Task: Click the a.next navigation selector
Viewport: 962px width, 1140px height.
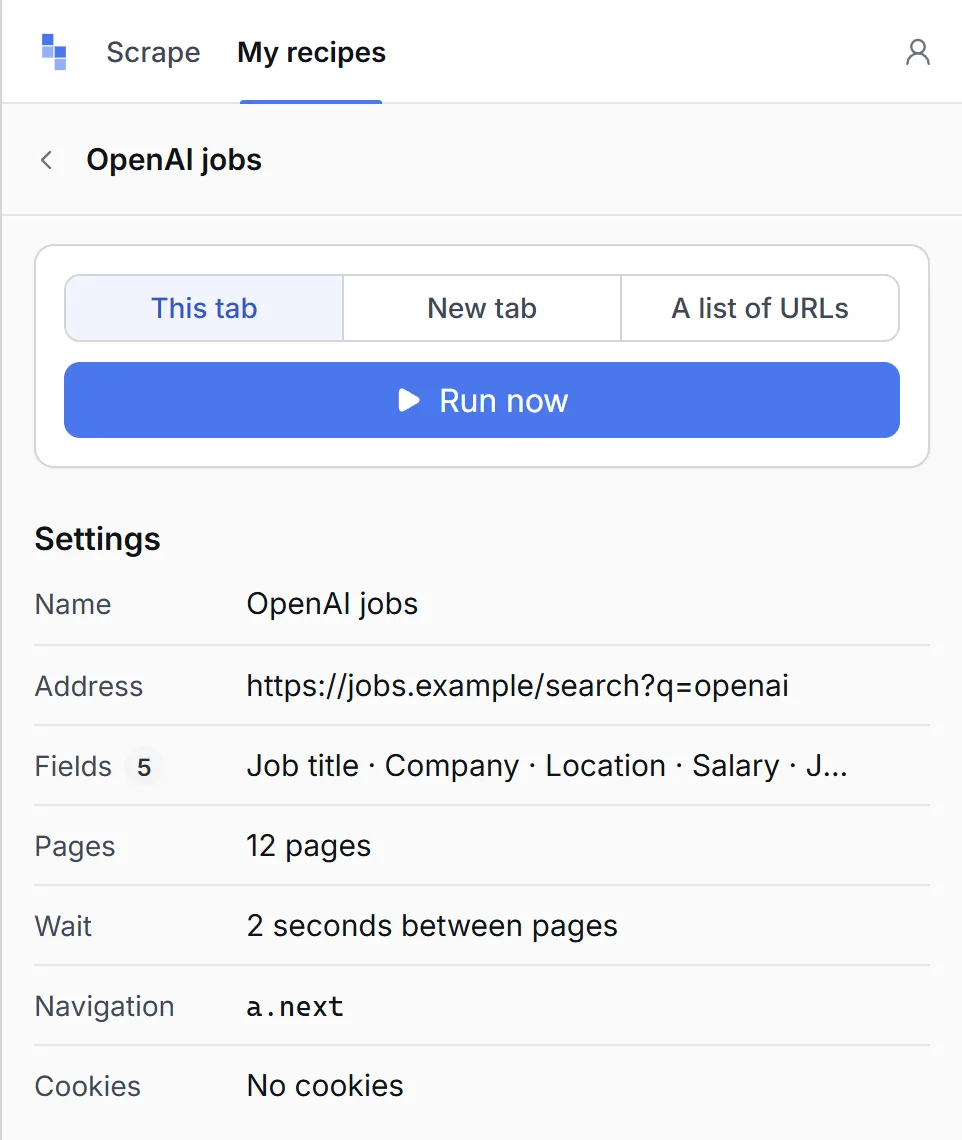Action: pyautogui.click(x=294, y=1006)
